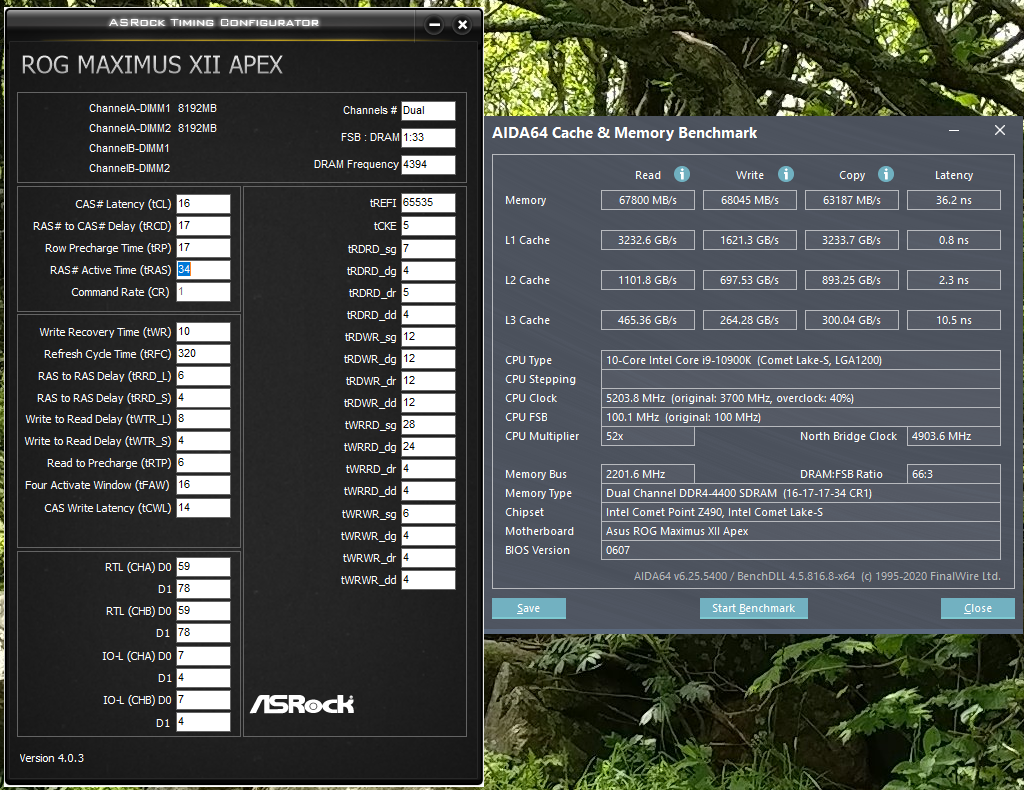Click the Read to Precharge (tRTP) field

[203, 463]
